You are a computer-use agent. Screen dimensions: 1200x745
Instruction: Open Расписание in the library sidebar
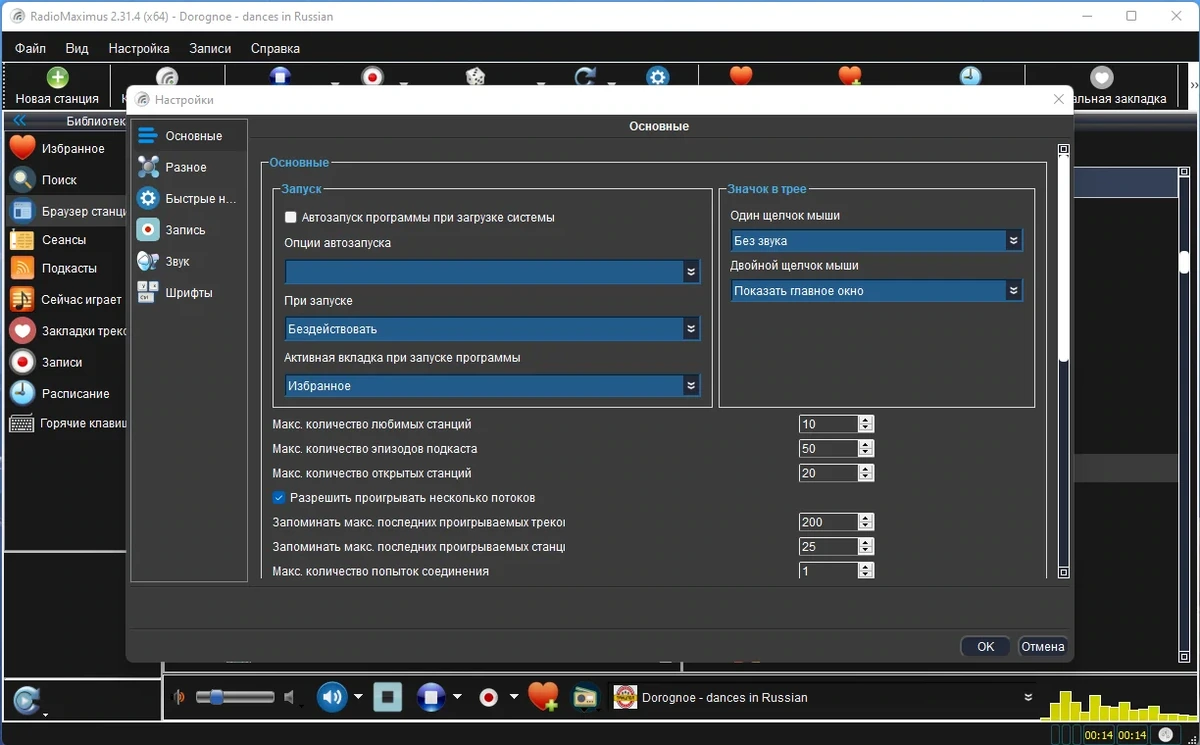(x=66, y=393)
